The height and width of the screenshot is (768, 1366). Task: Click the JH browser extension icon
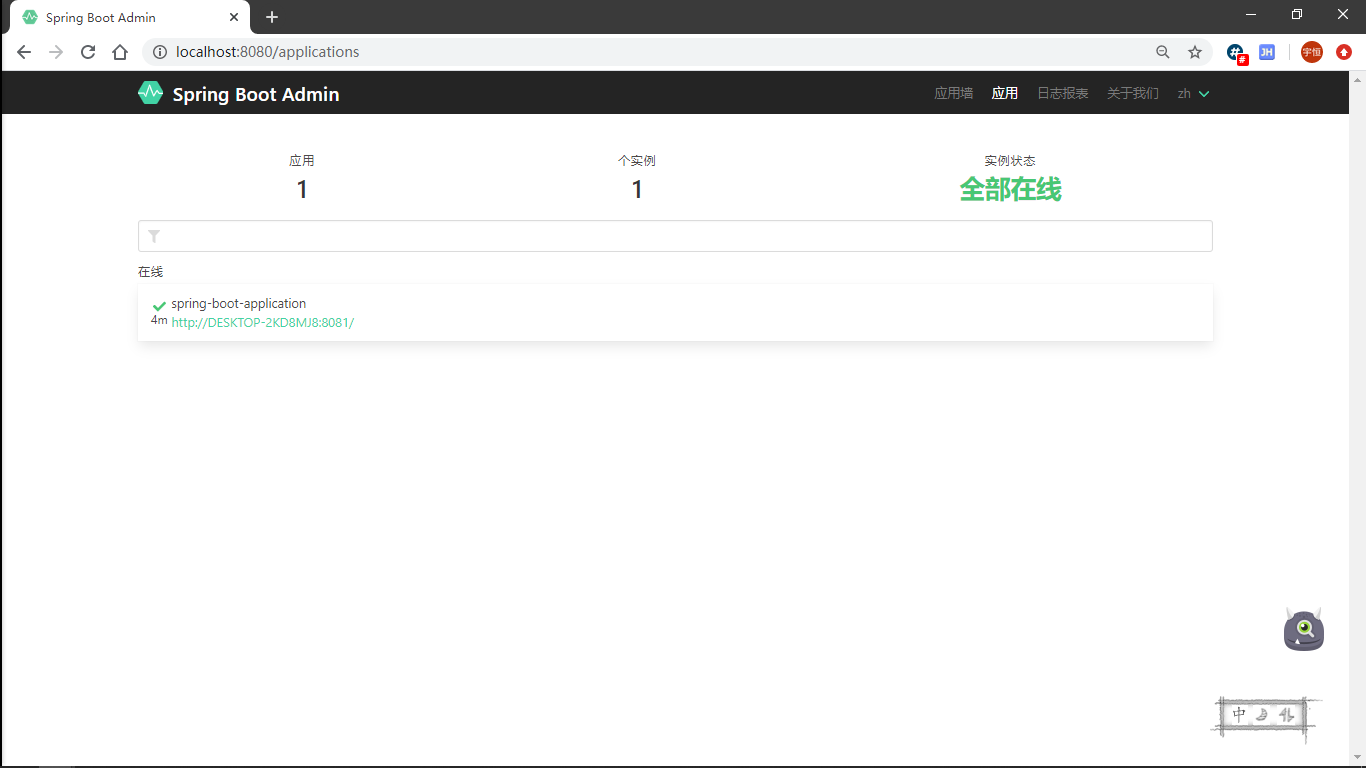coord(1266,51)
